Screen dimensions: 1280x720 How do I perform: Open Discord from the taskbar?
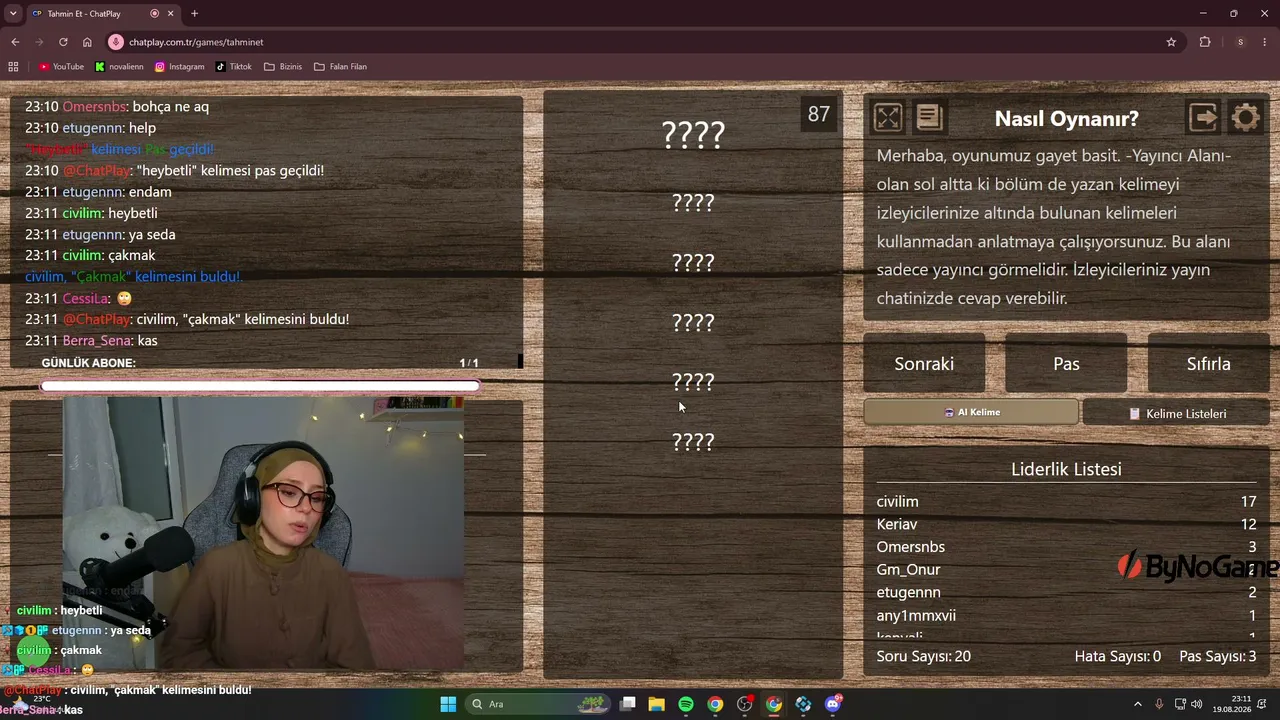tap(833, 704)
